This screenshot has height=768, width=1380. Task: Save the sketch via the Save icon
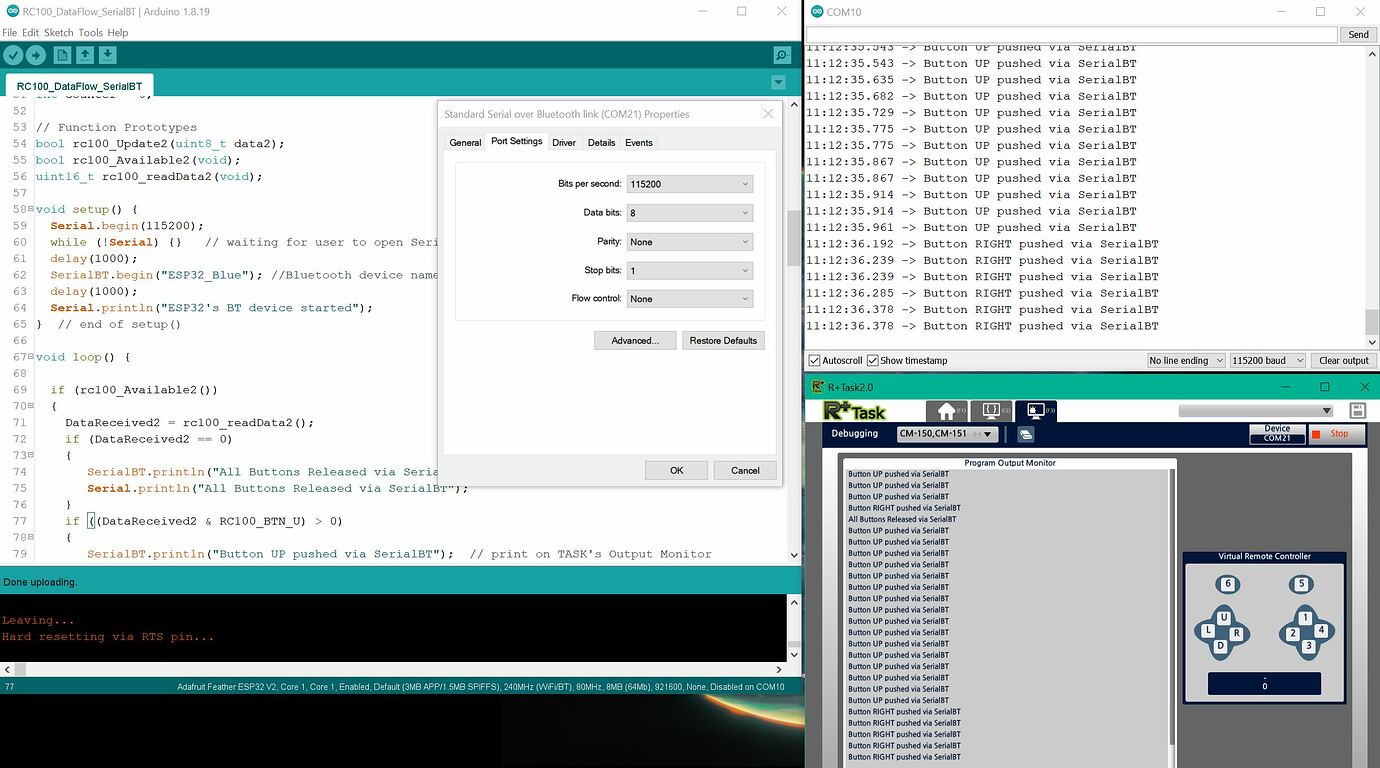(x=108, y=55)
